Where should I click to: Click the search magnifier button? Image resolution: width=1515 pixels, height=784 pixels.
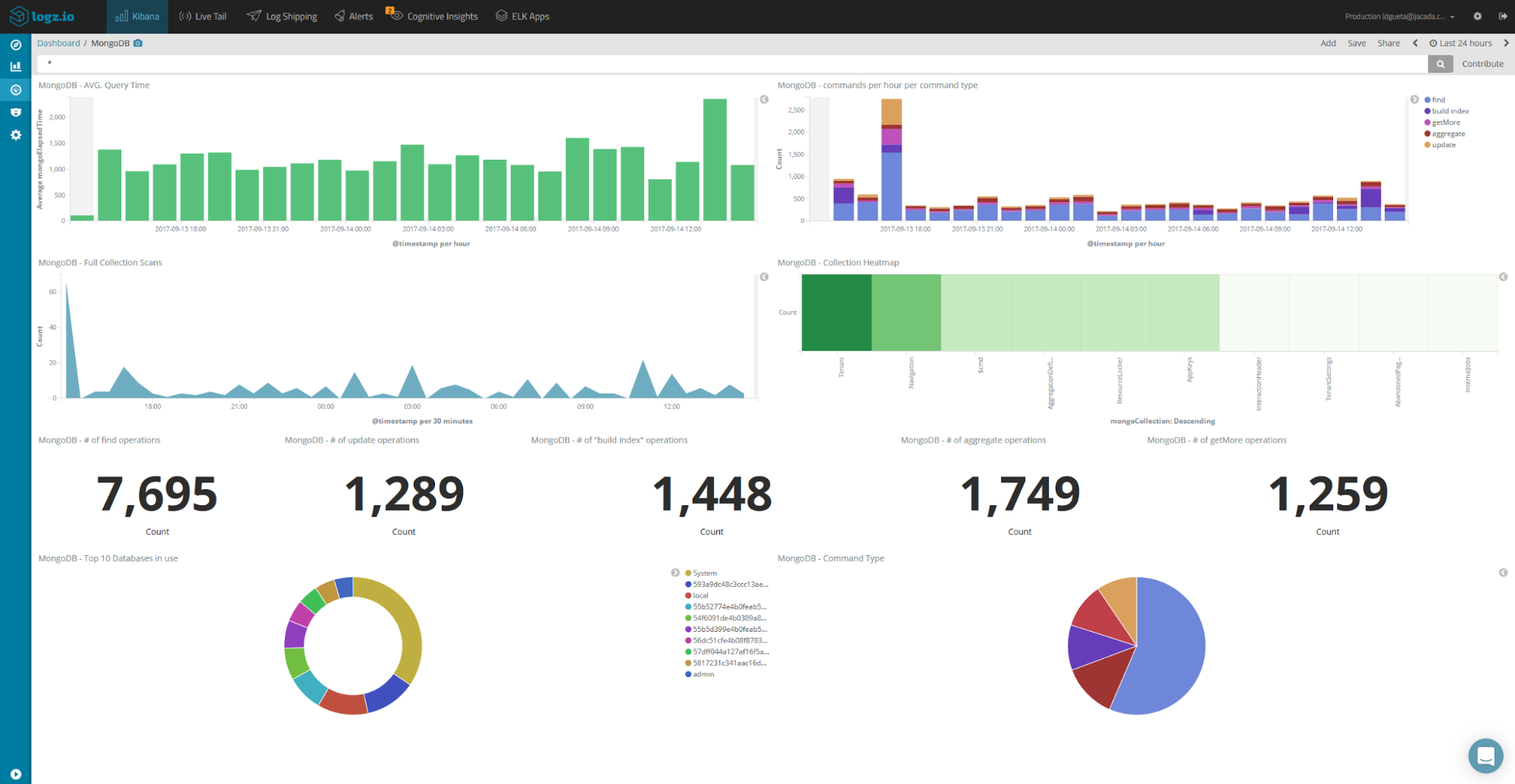(x=1440, y=64)
